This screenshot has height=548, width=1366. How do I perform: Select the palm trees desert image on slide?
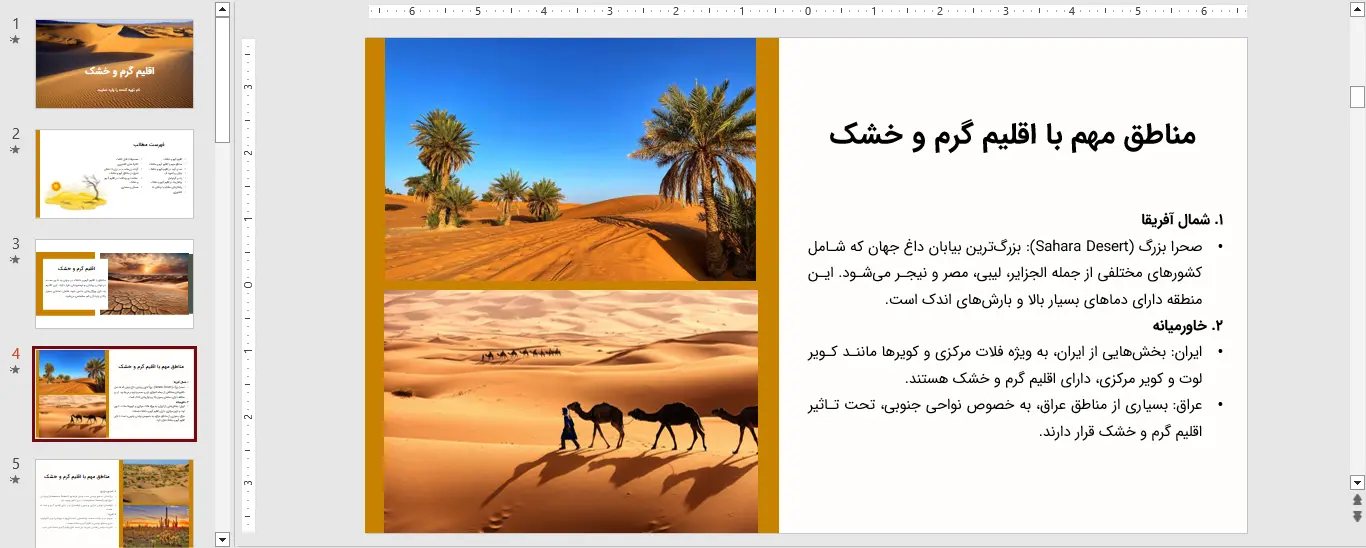tap(570, 160)
